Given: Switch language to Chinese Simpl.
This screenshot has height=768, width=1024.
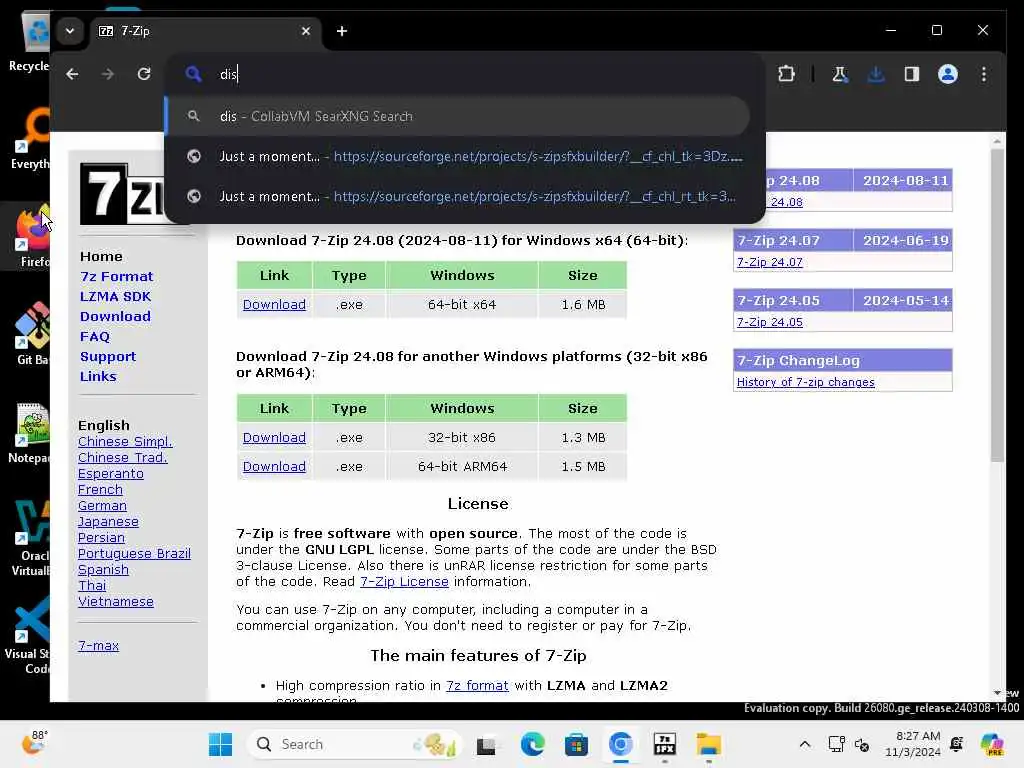Looking at the screenshot, I should click(125, 441).
